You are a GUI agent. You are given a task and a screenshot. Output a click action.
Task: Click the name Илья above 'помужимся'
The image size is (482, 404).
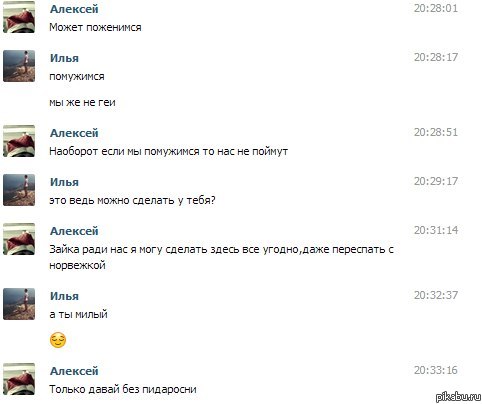pos(64,58)
